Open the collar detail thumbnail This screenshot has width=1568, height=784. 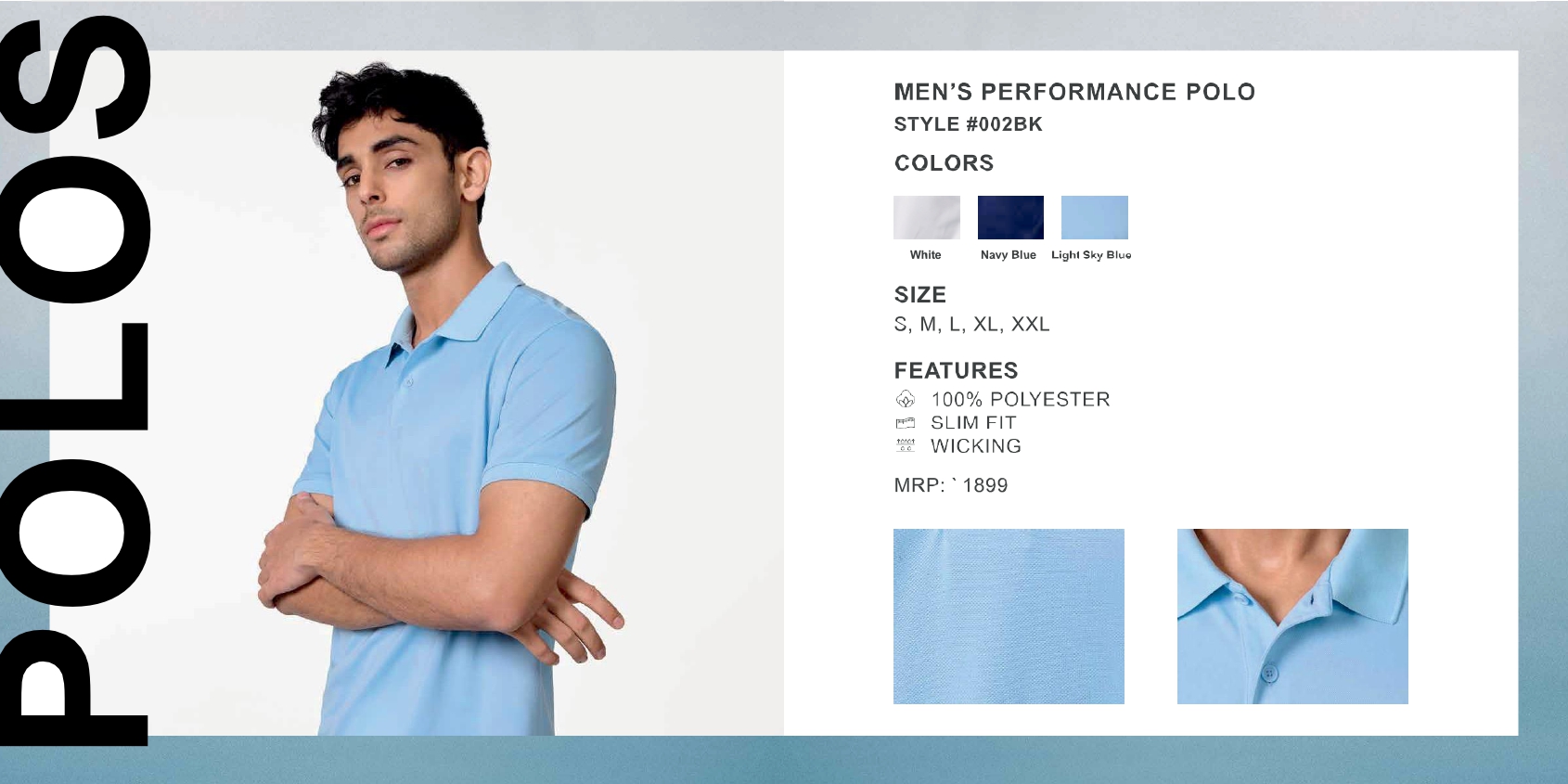(1292, 616)
